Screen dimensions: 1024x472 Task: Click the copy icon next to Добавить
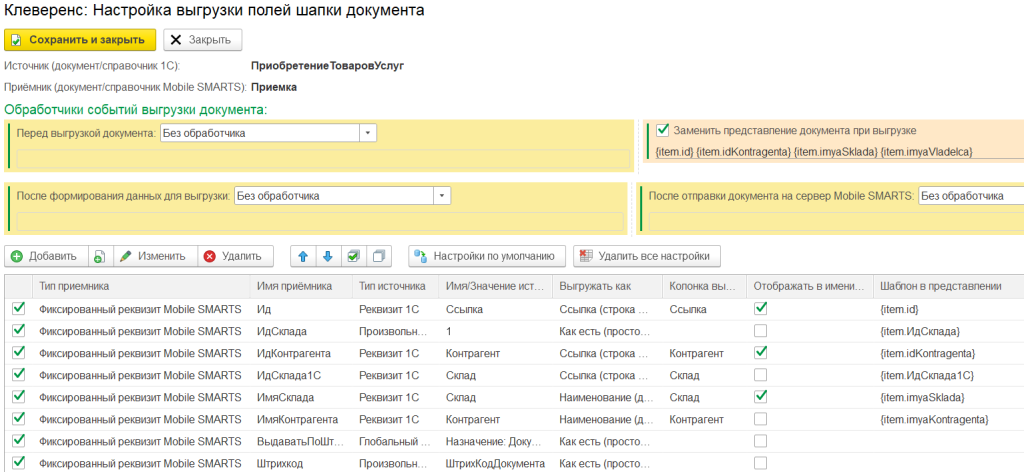(101, 257)
